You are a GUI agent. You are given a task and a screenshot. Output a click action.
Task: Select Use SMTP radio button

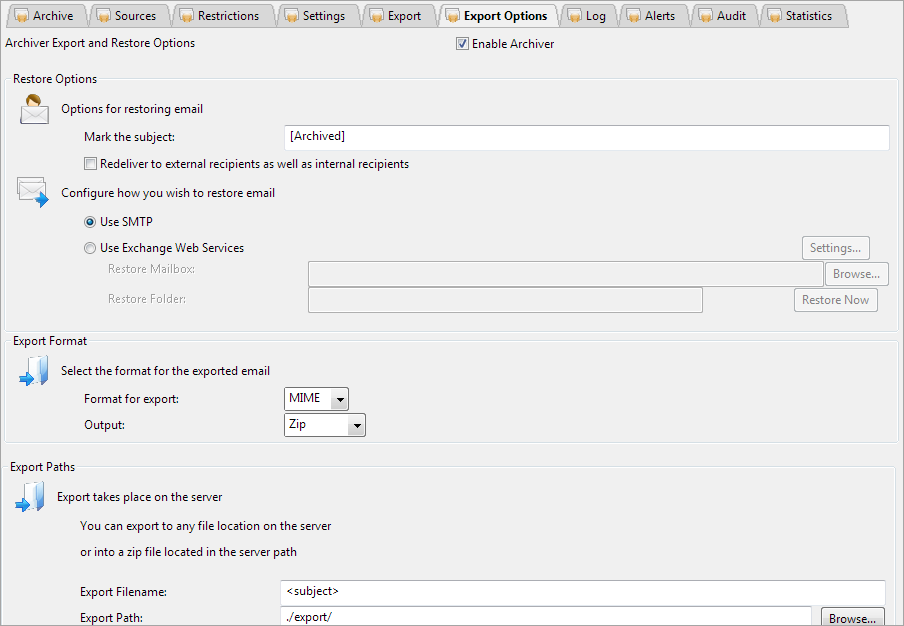[90, 222]
